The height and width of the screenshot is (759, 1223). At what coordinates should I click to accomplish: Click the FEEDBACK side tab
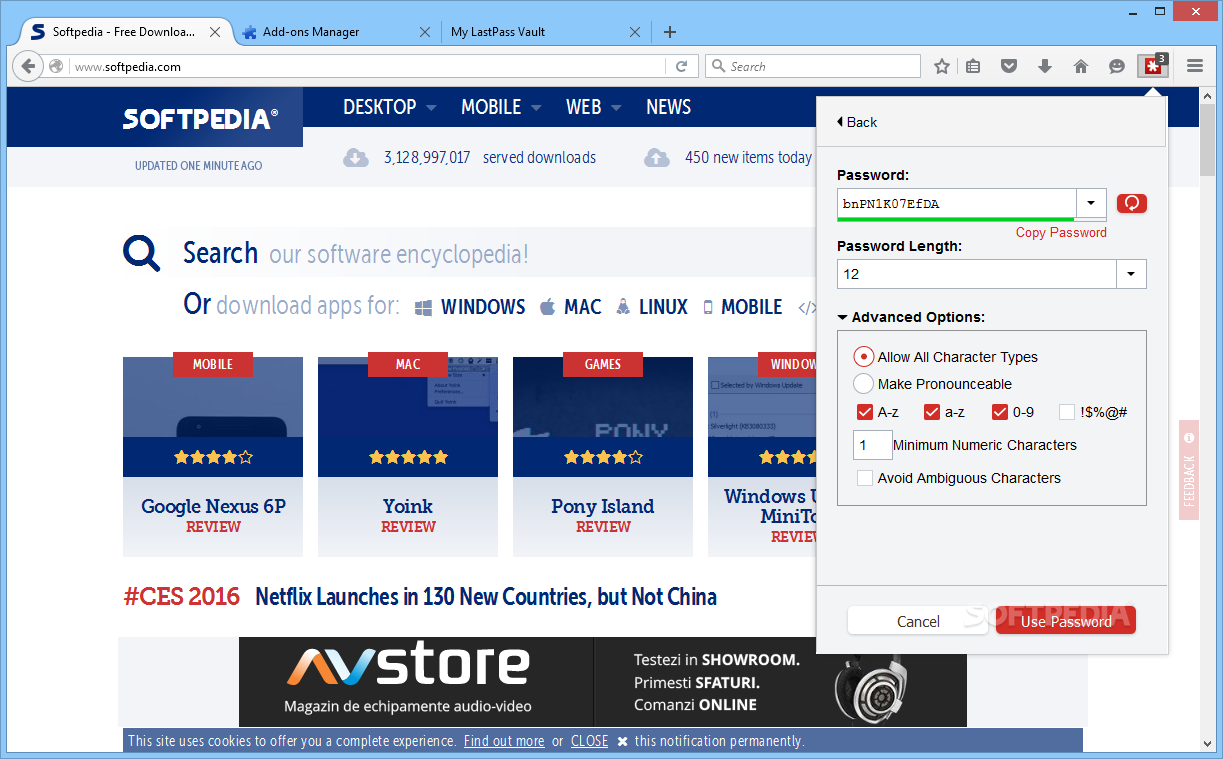click(x=1189, y=470)
